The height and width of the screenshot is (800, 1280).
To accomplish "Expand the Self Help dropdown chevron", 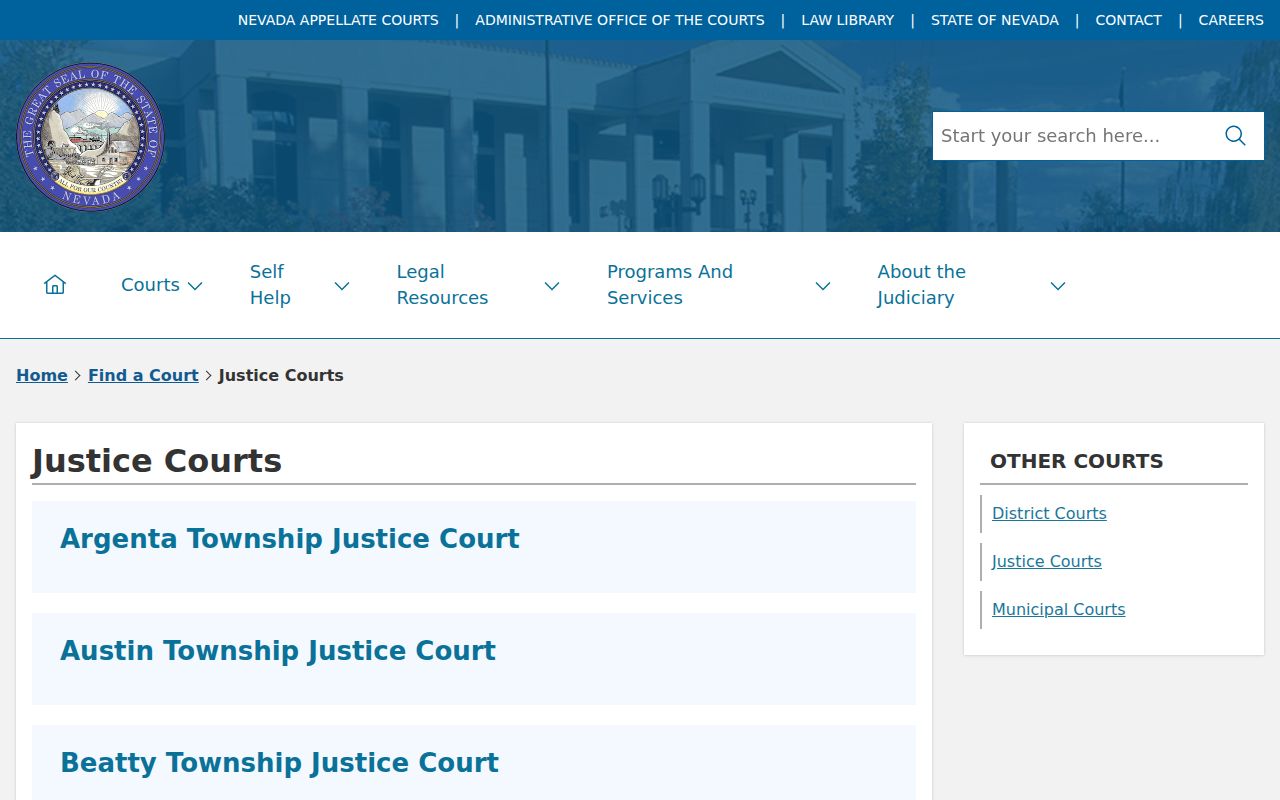I will 342,286.
